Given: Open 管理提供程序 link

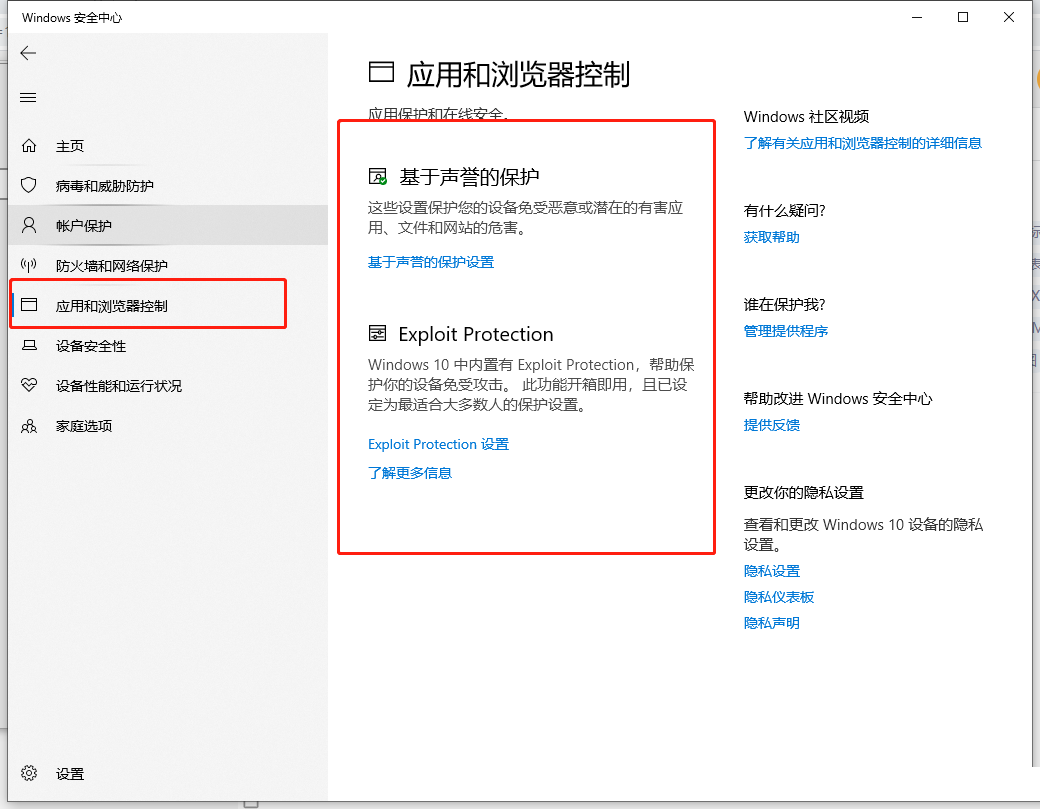Looking at the screenshot, I should [x=785, y=331].
